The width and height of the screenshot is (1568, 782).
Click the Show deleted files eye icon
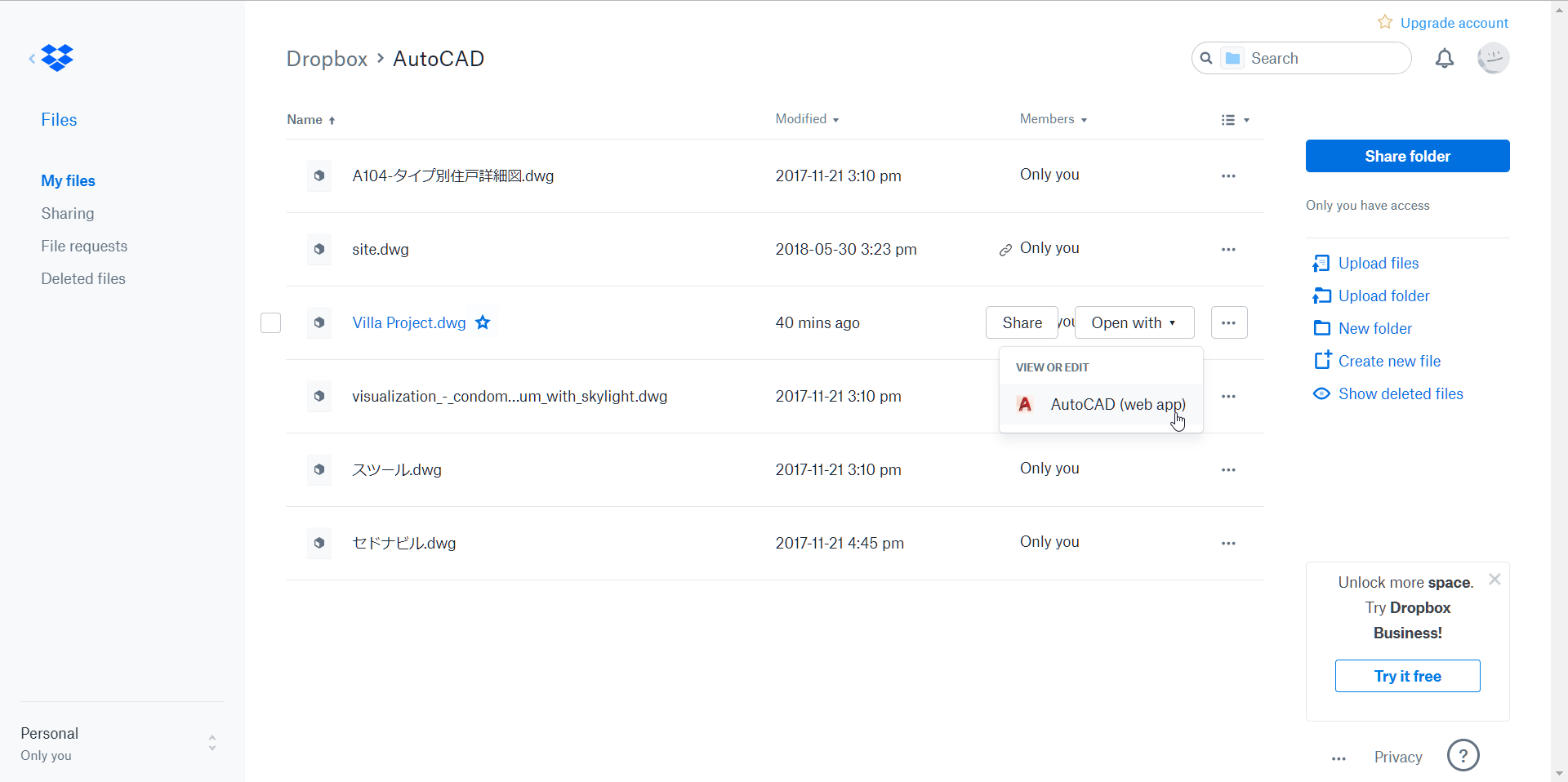tap(1321, 393)
